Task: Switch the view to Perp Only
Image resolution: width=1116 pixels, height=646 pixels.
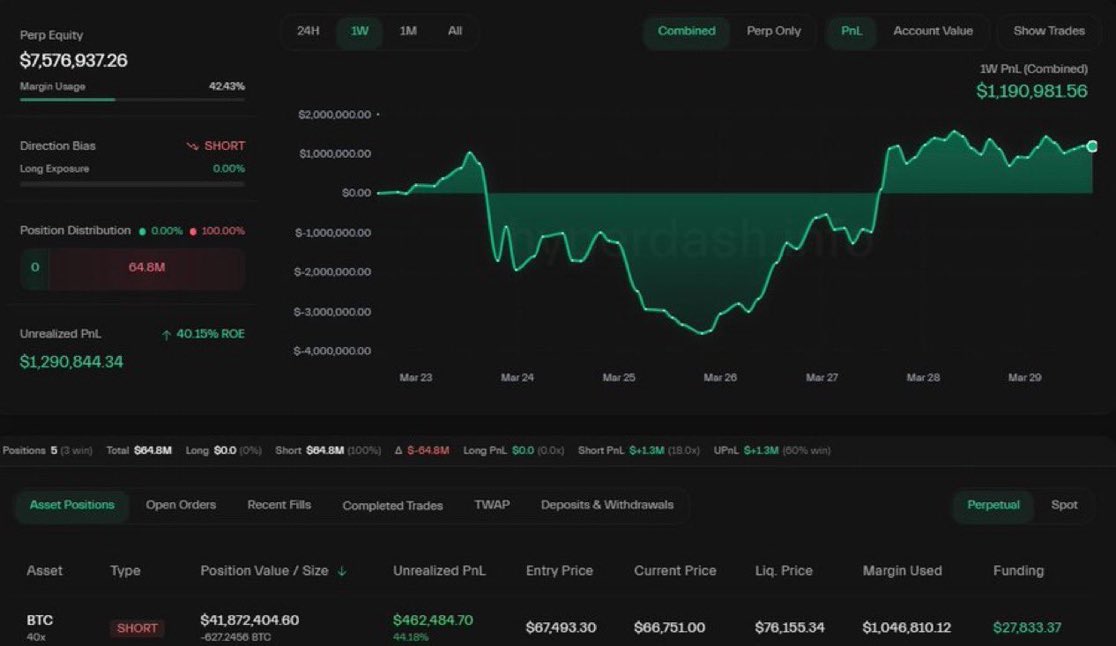Action: click(x=775, y=31)
